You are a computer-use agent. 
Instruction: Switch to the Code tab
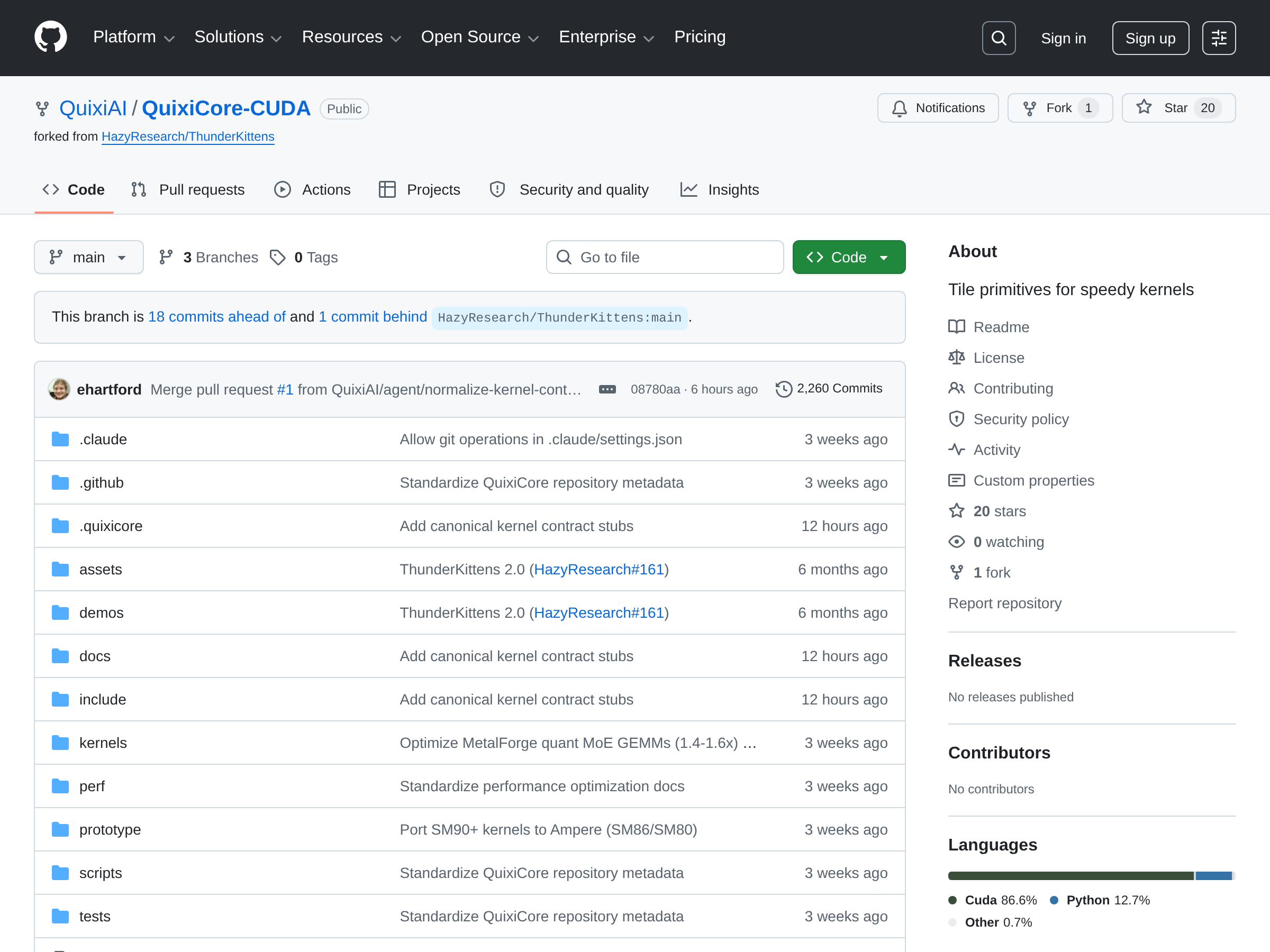click(74, 189)
